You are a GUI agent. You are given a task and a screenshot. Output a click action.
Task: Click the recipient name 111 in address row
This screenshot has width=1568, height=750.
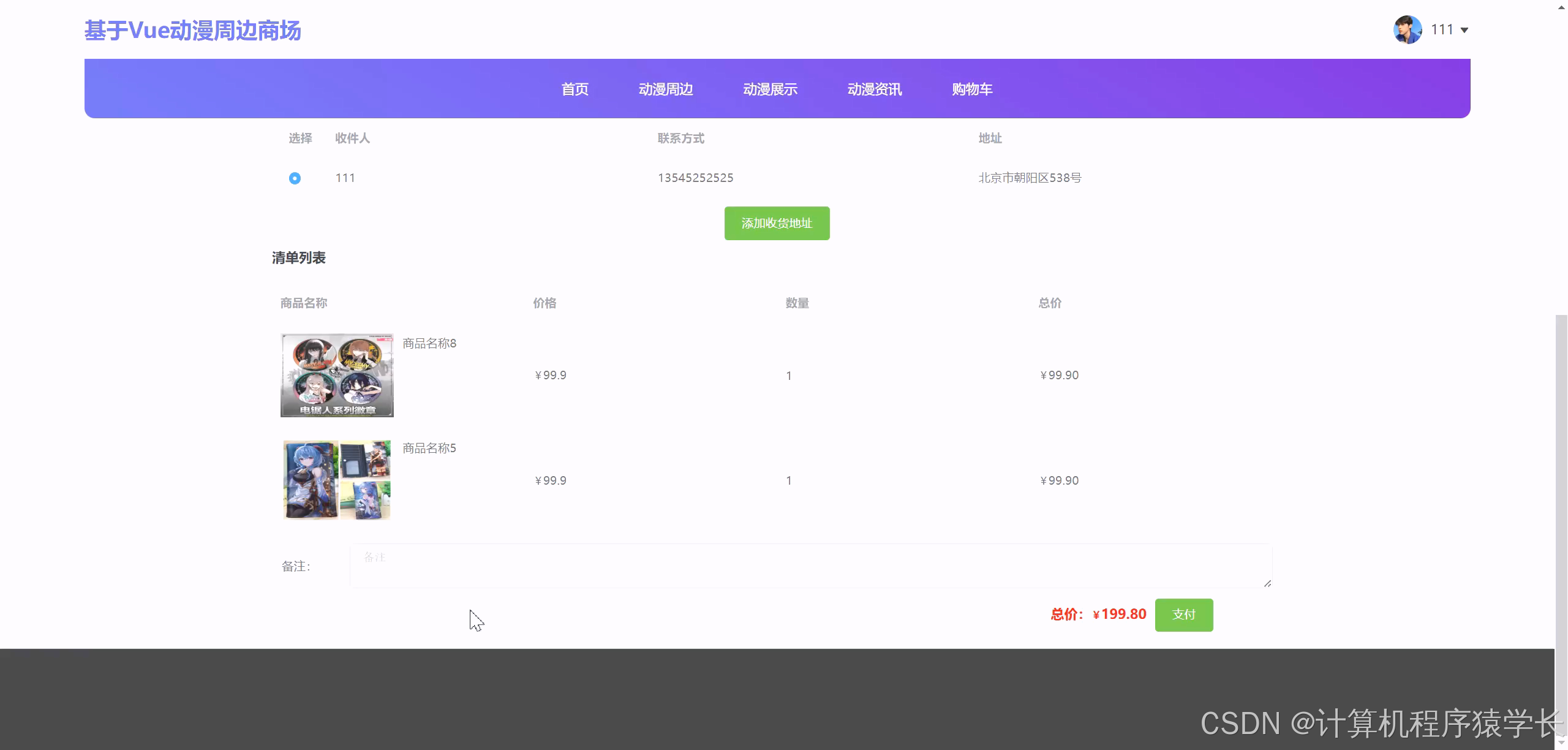345,178
